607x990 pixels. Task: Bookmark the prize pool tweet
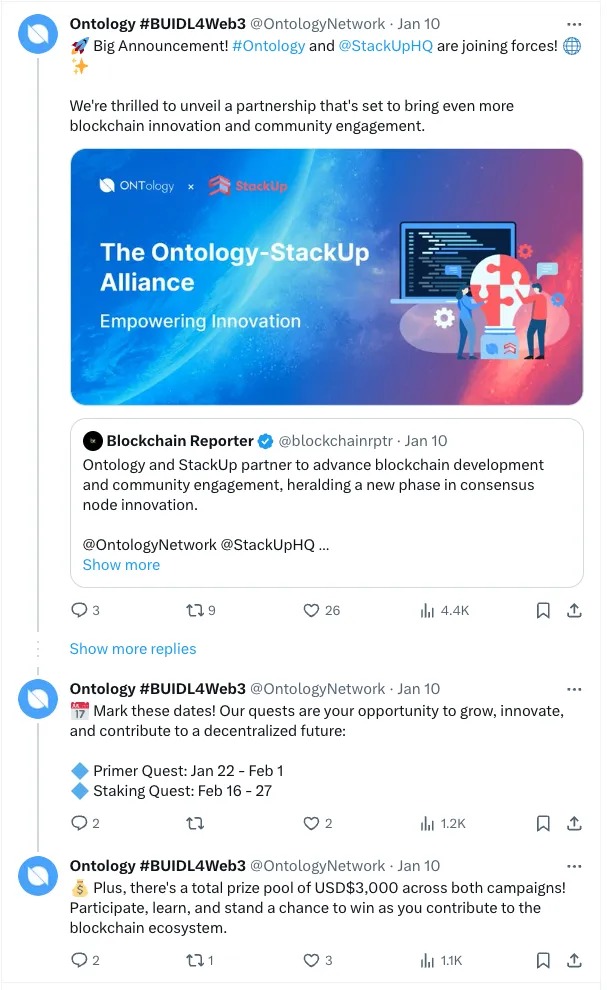543,960
